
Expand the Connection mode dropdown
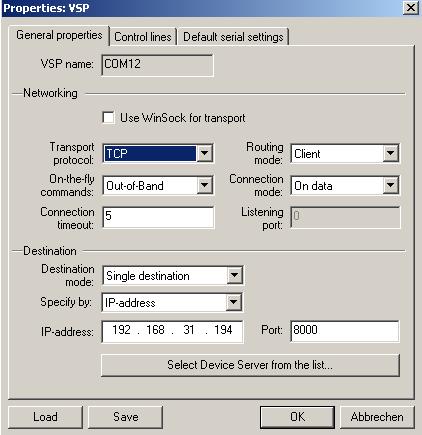point(390,185)
